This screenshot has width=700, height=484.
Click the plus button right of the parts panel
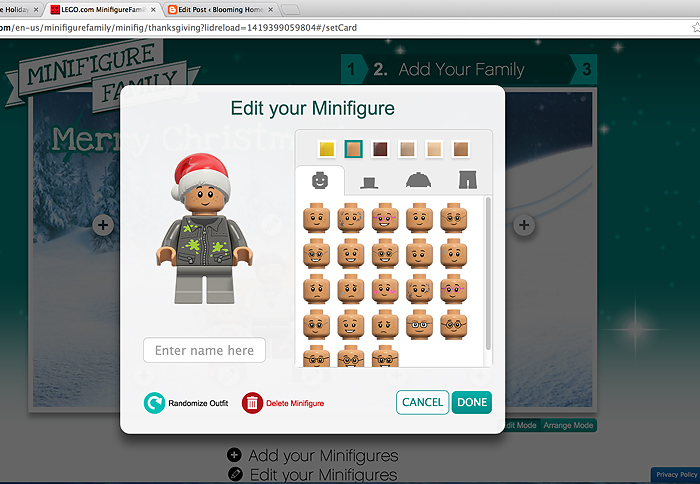(524, 225)
